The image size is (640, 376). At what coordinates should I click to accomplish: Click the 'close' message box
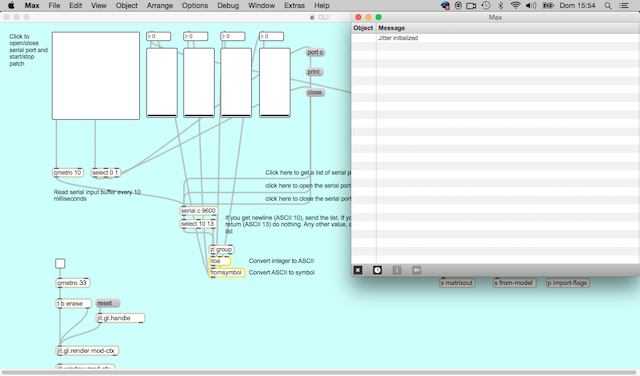pyautogui.click(x=315, y=92)
